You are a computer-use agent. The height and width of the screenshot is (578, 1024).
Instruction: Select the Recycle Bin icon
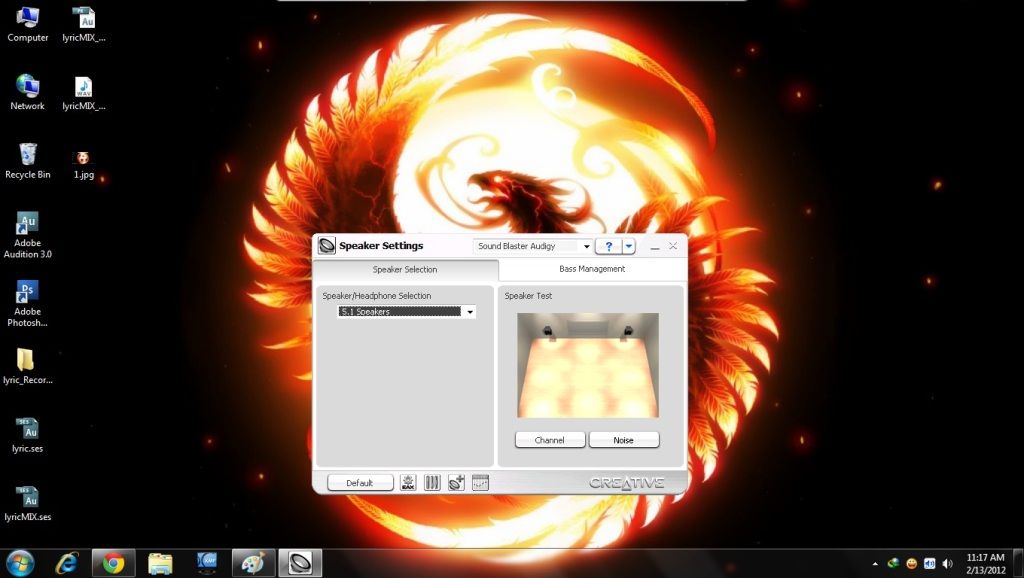(27, 161)
